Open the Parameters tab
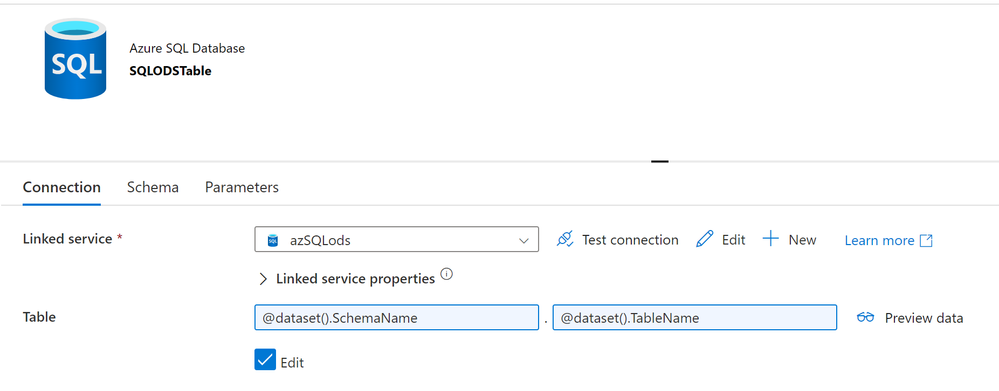Viewport: 999px width, 391px height. pyautogui.click(x=241, y=187)
